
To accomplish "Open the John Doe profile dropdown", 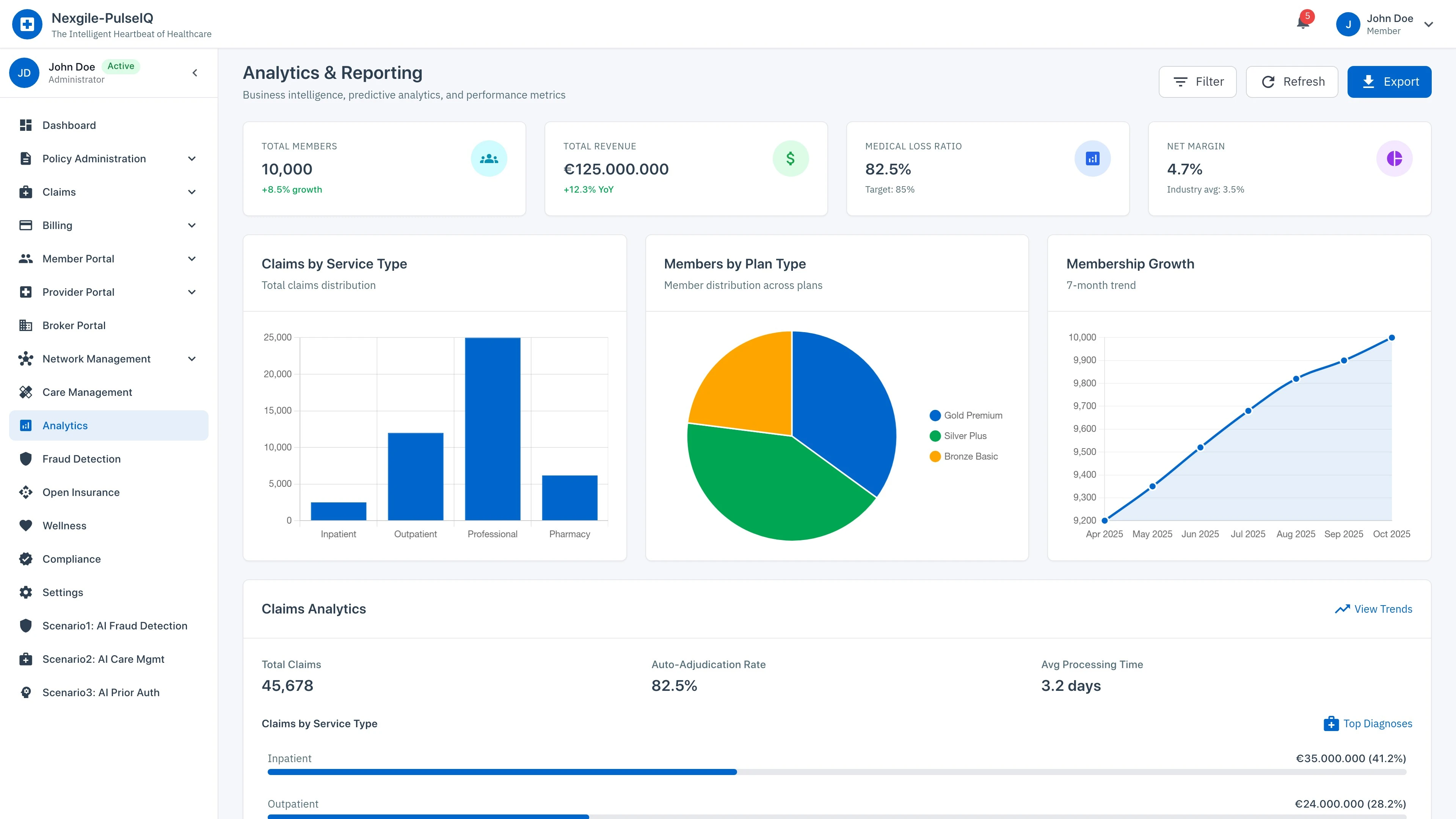I will tap(1388, 24).
